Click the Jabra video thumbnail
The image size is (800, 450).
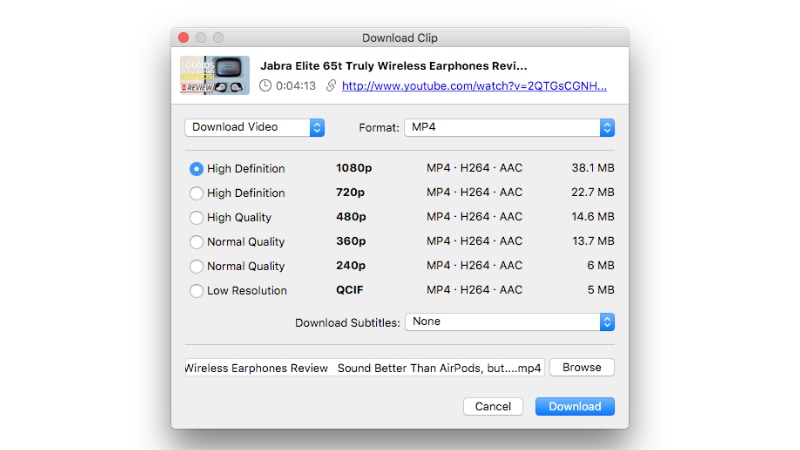pos(215,76)
